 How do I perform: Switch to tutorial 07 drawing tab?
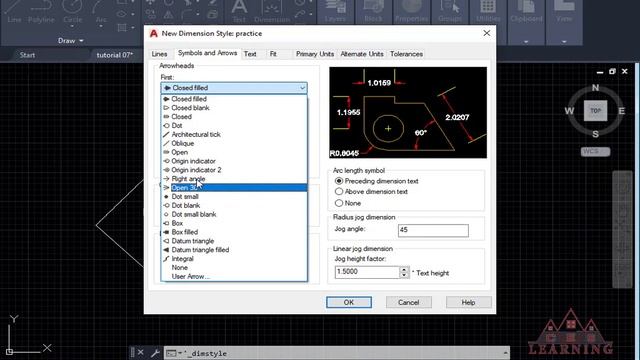[x=115, y=55]
